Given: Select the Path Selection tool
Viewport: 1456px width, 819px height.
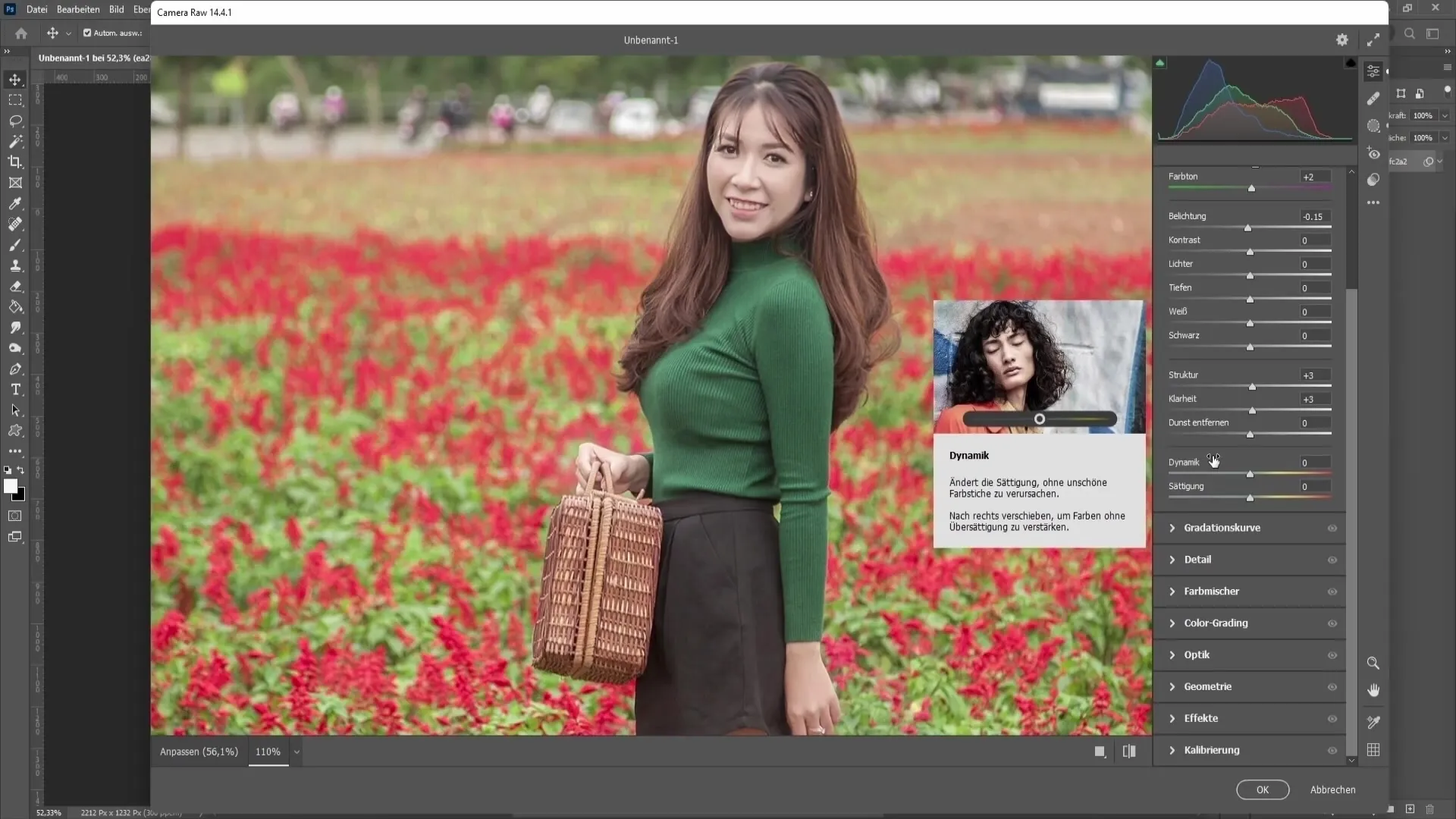Looking at the screenshot, I should coord(15,410).
